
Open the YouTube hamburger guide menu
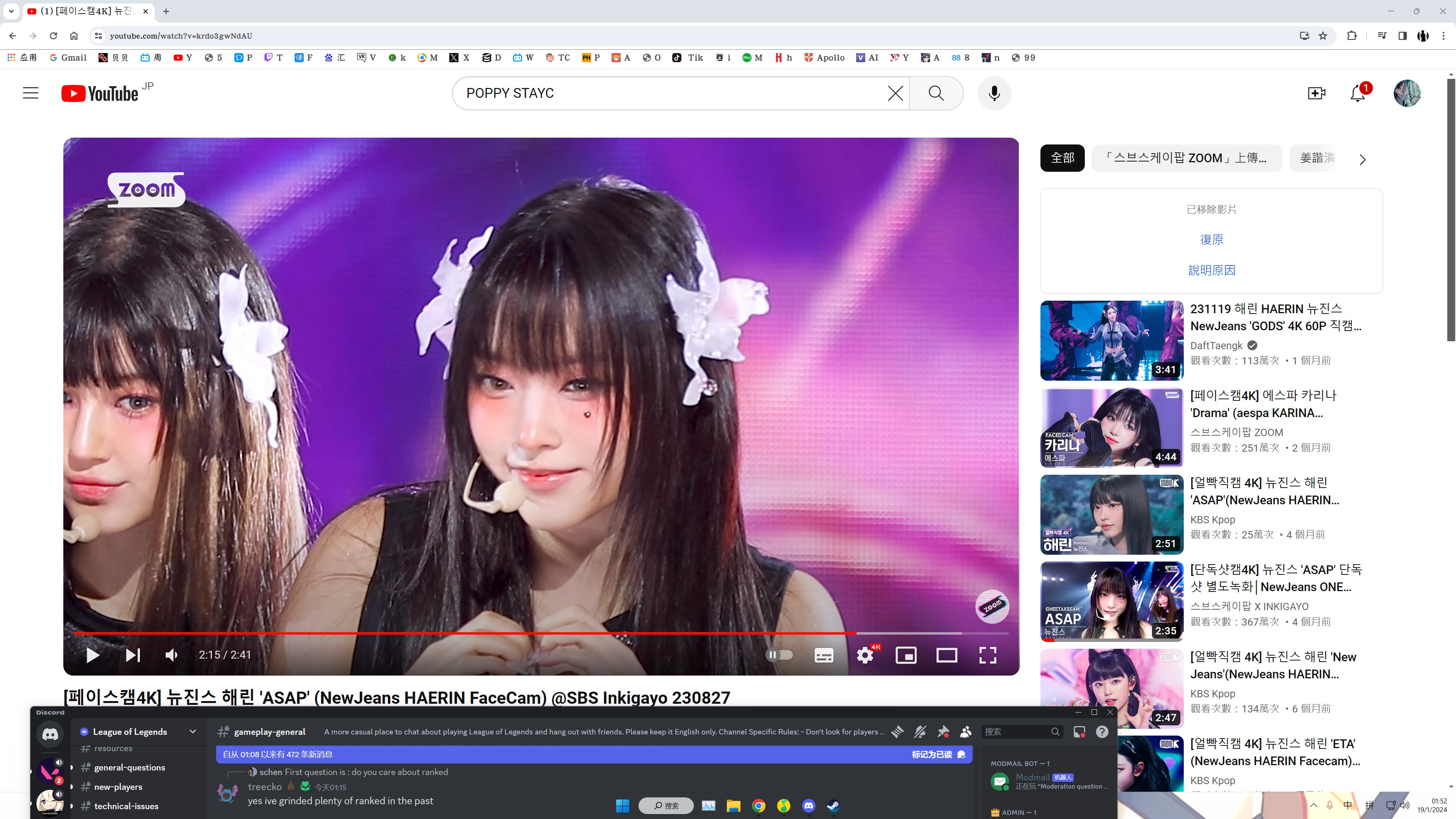pyautogui.click(x=30, y=93)
